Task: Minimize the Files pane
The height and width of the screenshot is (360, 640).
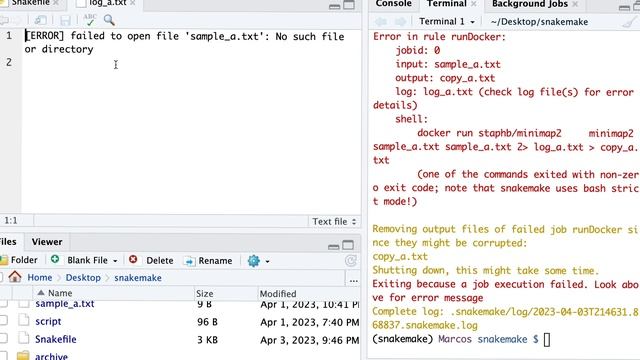Action: coord(333,246)
